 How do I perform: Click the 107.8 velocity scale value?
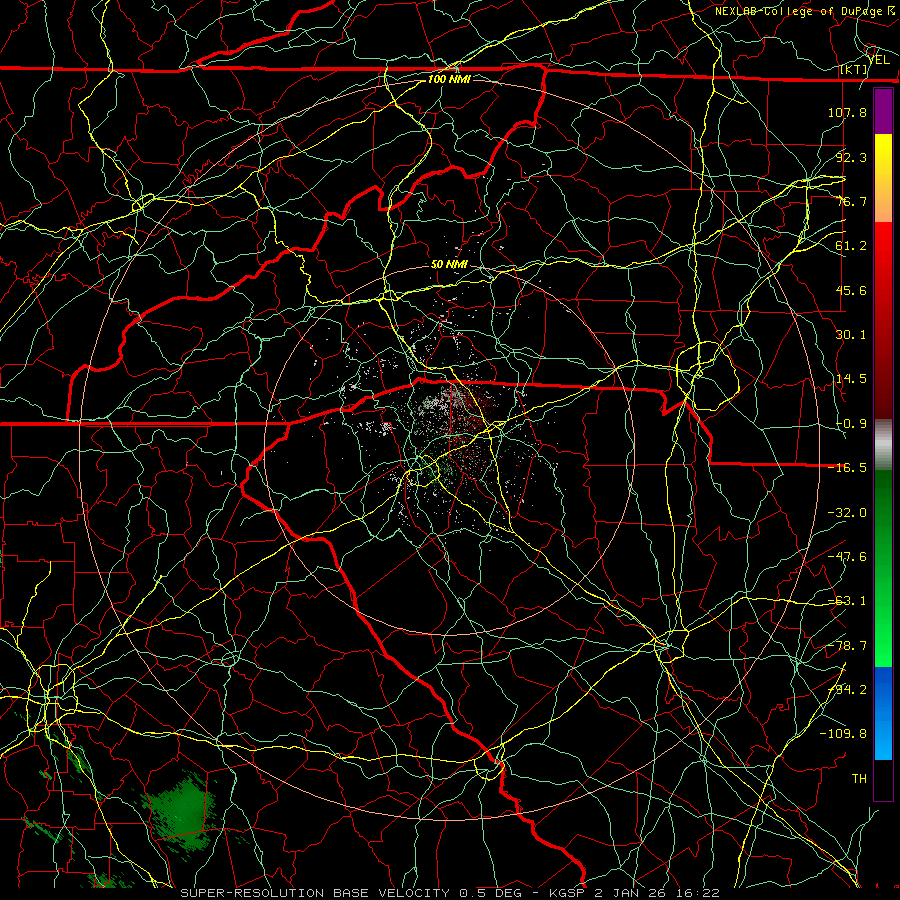847,112
